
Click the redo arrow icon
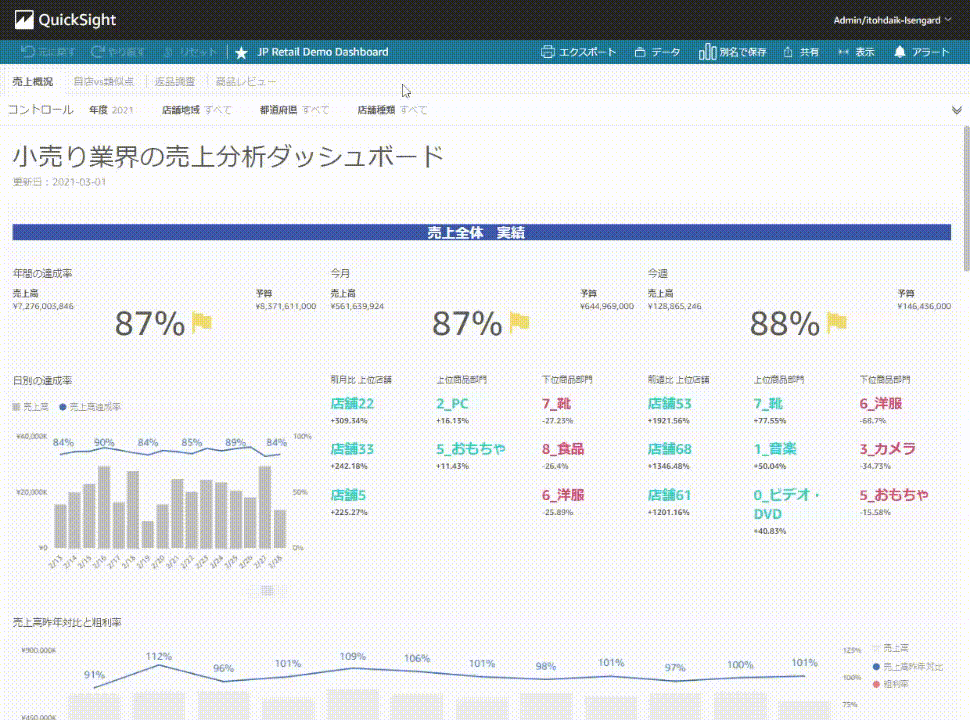tap(97, 52)
